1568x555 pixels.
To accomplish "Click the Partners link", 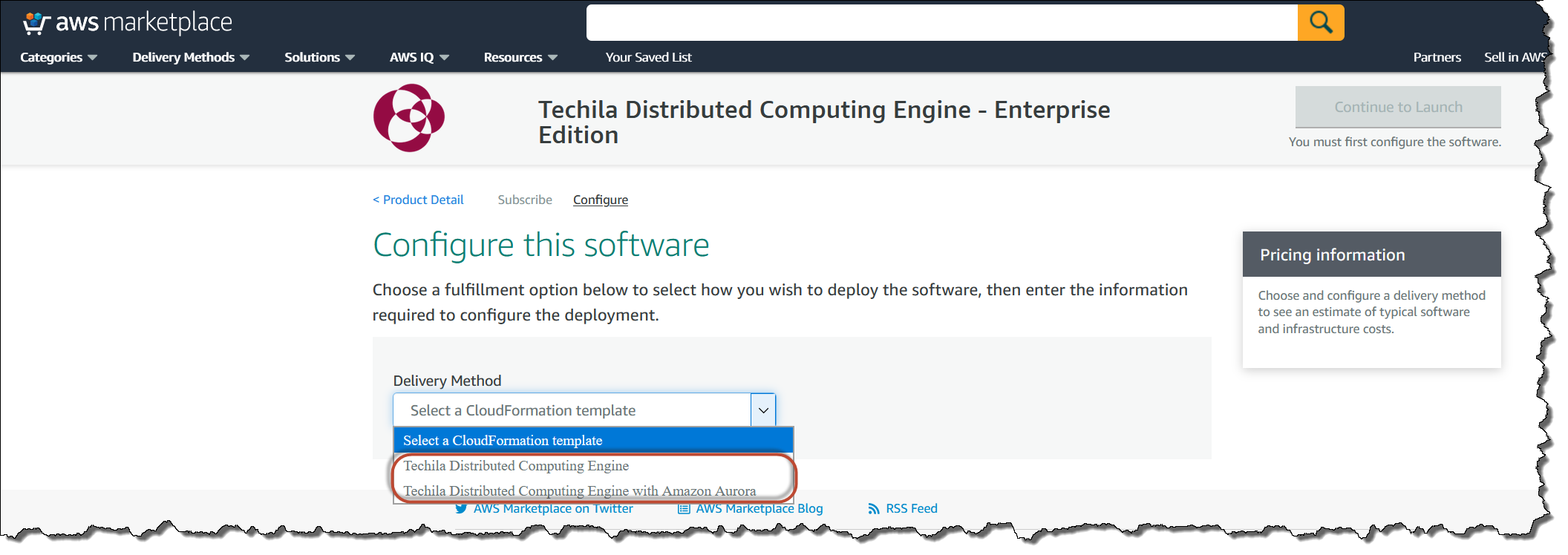I will pos(1437,58).
